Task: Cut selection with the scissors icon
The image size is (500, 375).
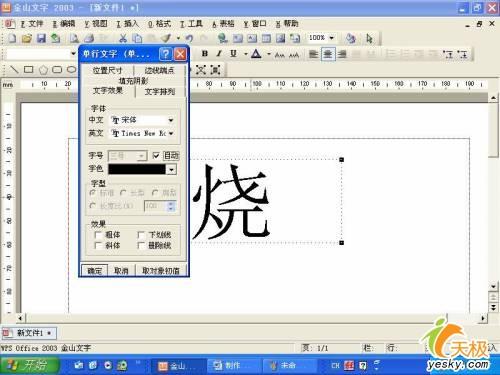Action: tap(123, 38)
